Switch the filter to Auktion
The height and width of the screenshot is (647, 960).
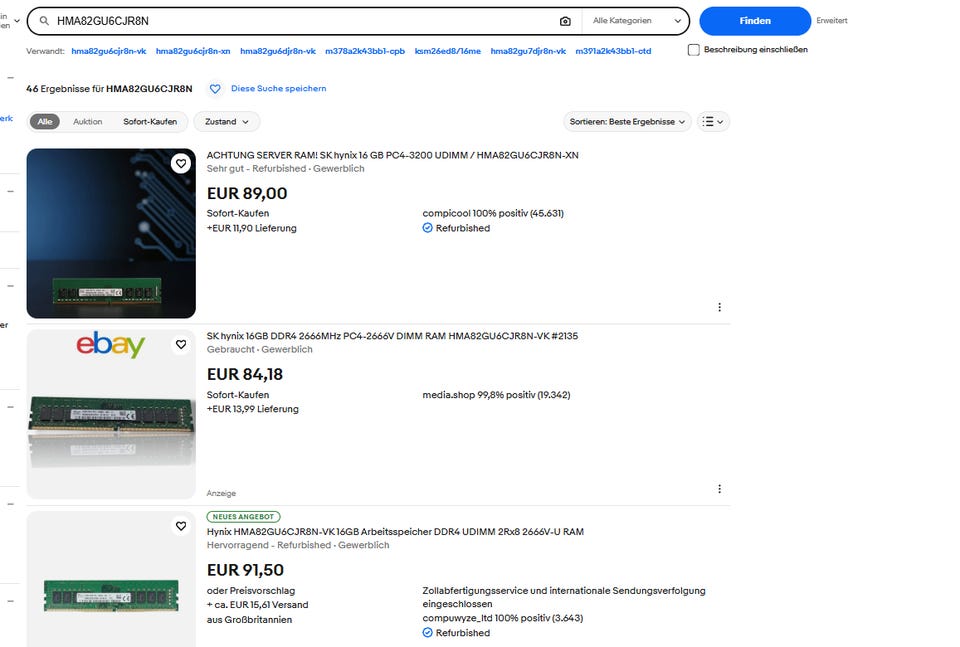(x=88, y=122)
